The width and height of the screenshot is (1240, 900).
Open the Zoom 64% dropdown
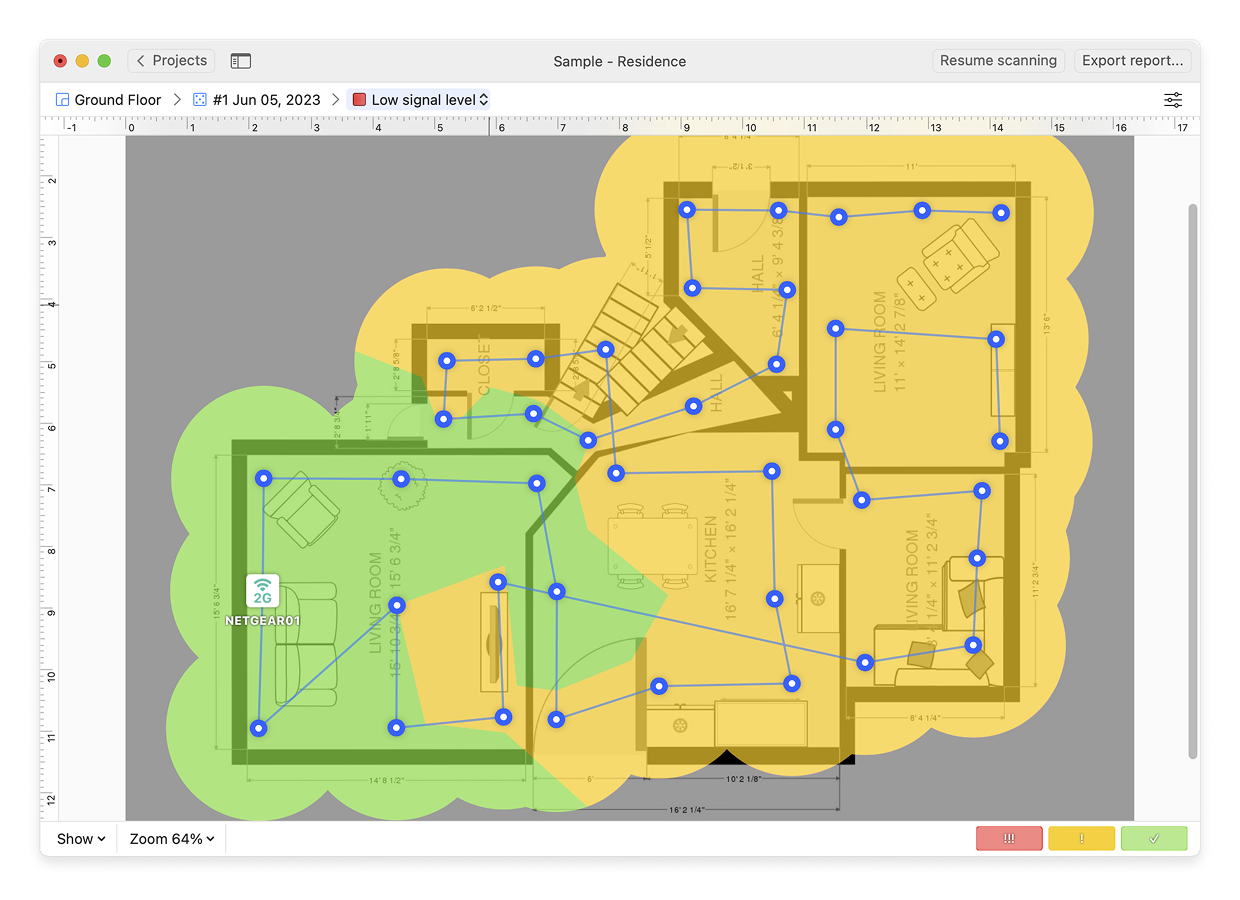click(x=172, y=839)
